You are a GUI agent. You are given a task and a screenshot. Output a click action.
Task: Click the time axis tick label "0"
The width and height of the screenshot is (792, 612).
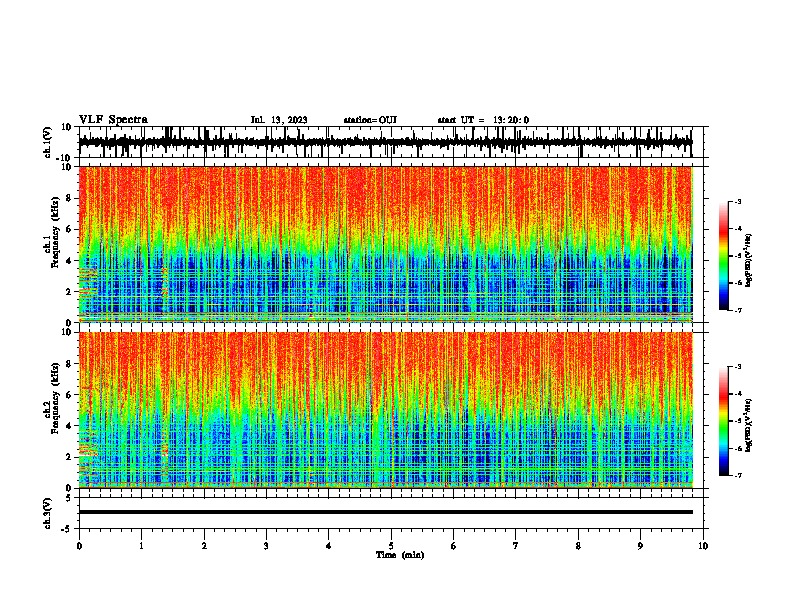(x=79, y=546)
